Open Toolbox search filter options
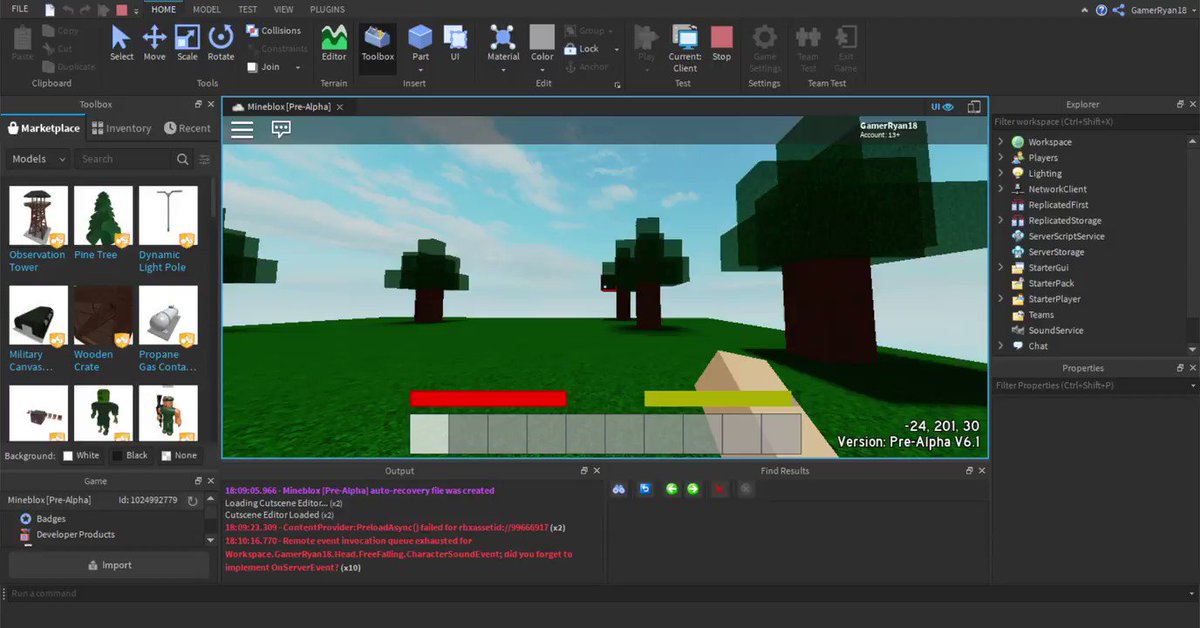The width and height of the screenshot is (1200, 628). (205, 159)
